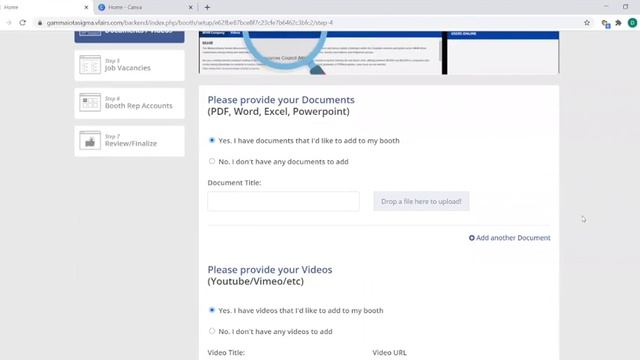Minimize the browser window

pos(606,7)
